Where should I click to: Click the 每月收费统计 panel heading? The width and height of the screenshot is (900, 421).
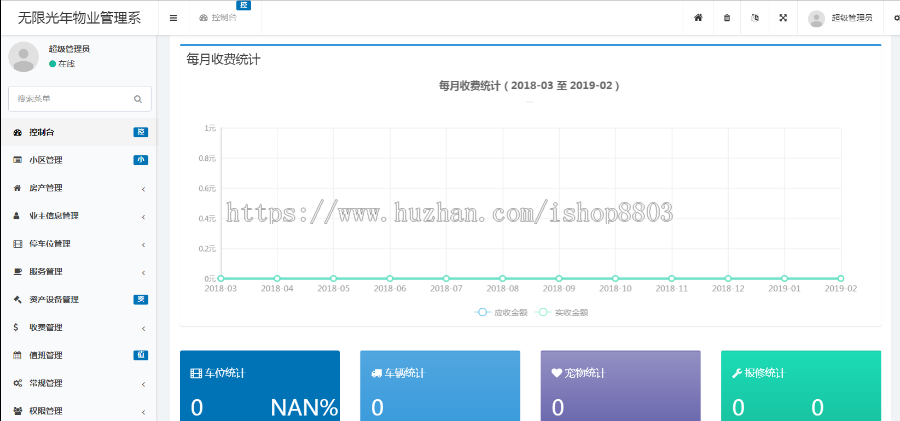tap(223, 59)
